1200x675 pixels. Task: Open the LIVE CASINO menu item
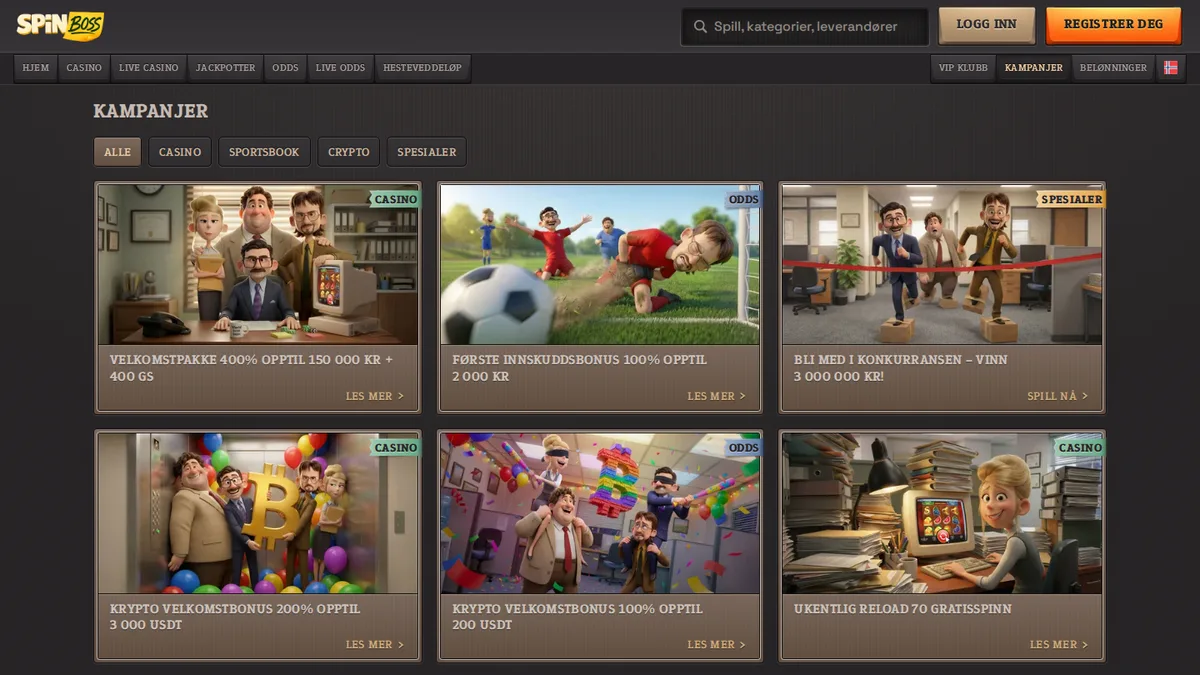click(148, 68)
